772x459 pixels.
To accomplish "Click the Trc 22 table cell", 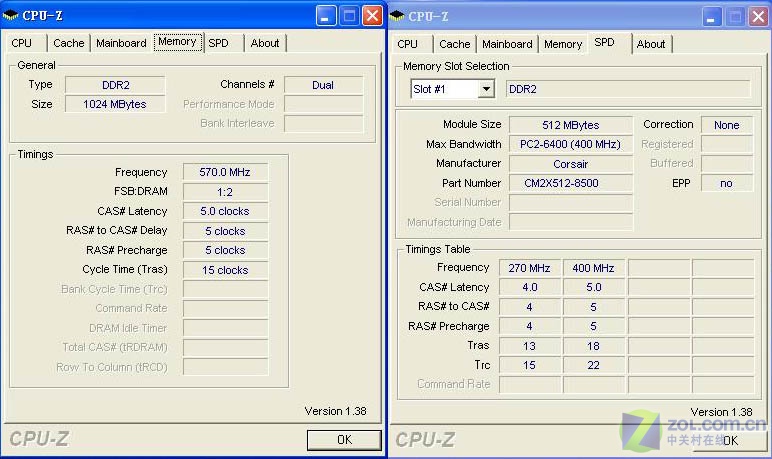I will click(593, 365).
